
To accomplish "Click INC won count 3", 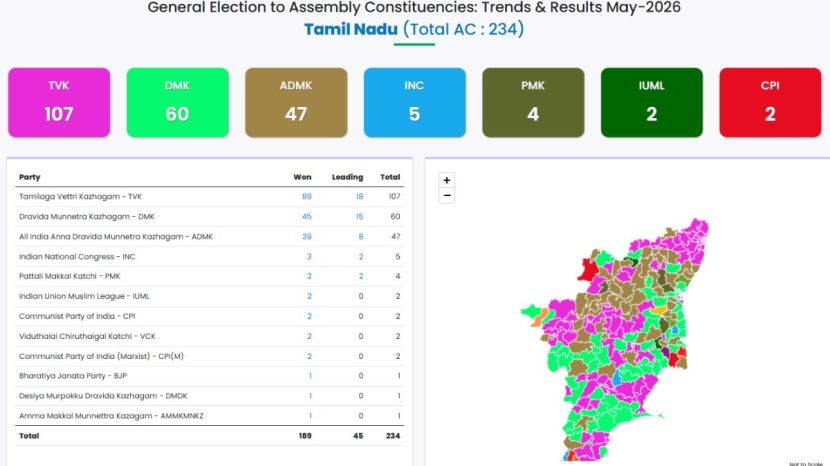I will (309, 257).
